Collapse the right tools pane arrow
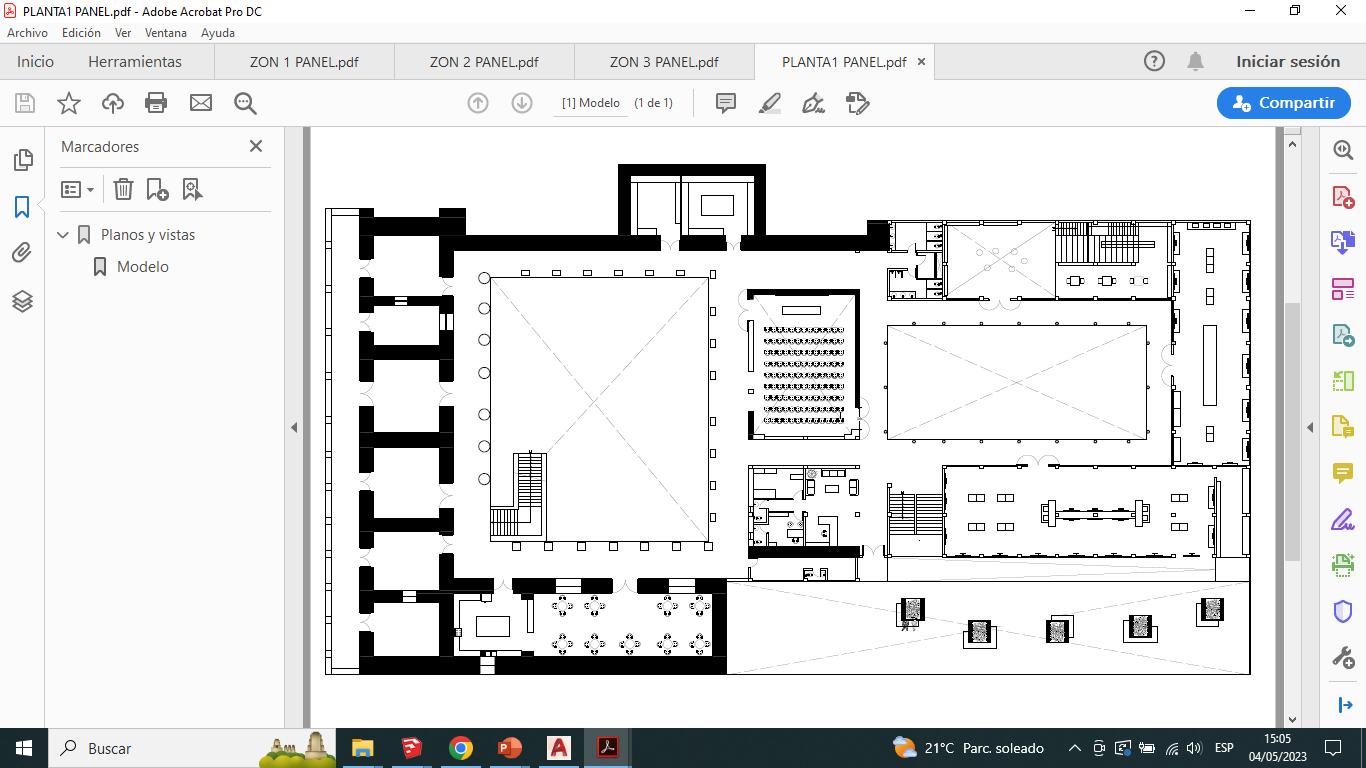Viewport: 1366px width, 768px height. click(x=1310, y=427)
